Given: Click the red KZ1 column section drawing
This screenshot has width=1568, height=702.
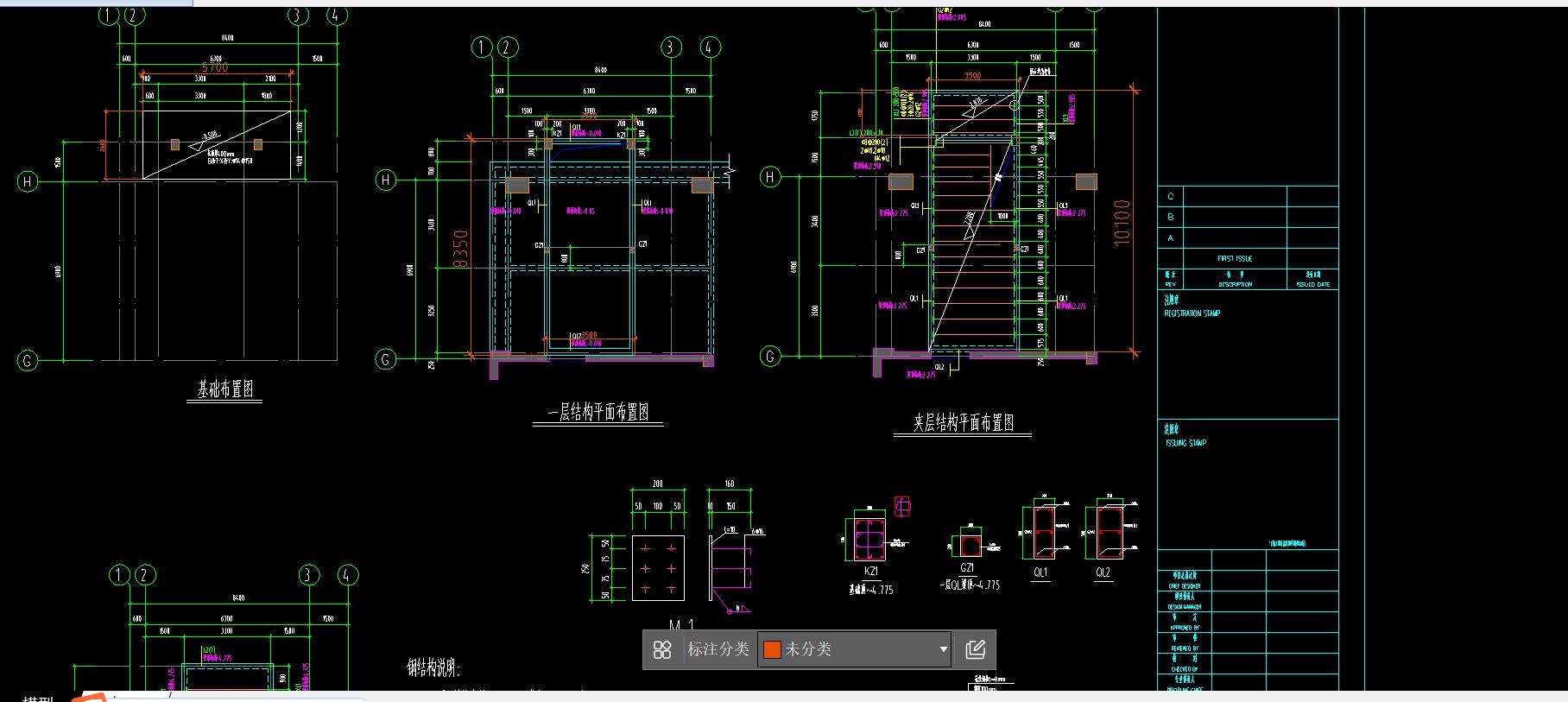Looking at the screenshot, I should pyautogui.click(x=869, y=538).
